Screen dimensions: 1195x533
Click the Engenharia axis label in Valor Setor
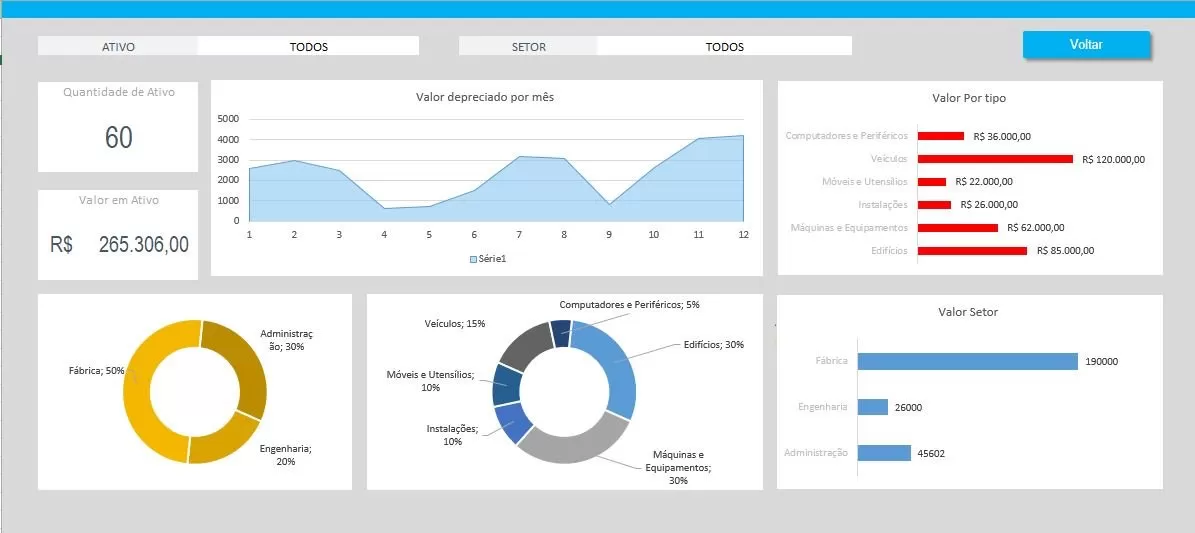coord(823,407)
